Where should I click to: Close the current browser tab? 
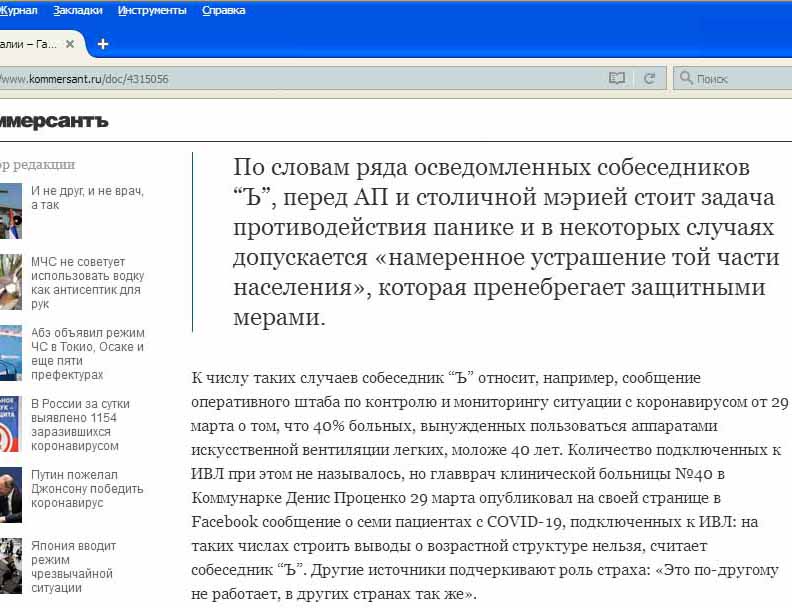click(70, 44)
